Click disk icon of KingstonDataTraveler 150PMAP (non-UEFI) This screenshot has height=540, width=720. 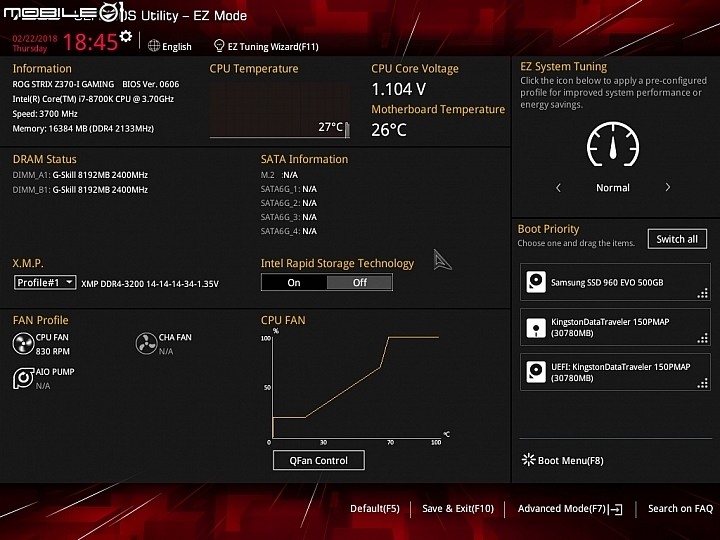(536, 327)
